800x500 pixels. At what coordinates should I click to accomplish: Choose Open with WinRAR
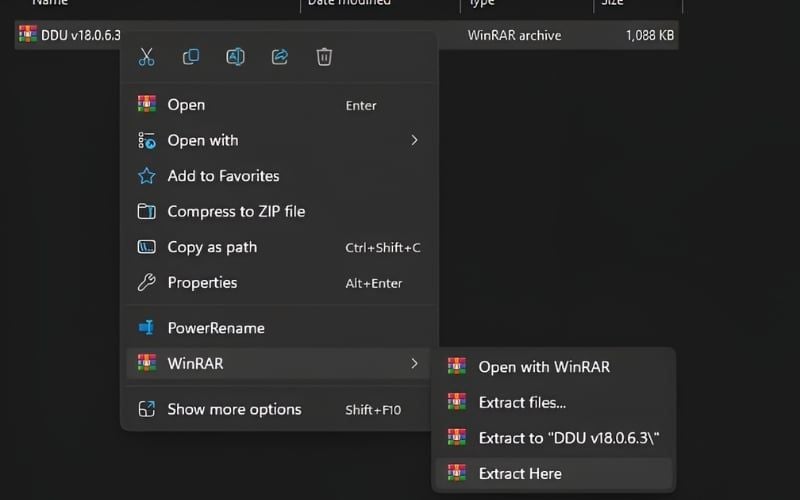coord(544,367)
